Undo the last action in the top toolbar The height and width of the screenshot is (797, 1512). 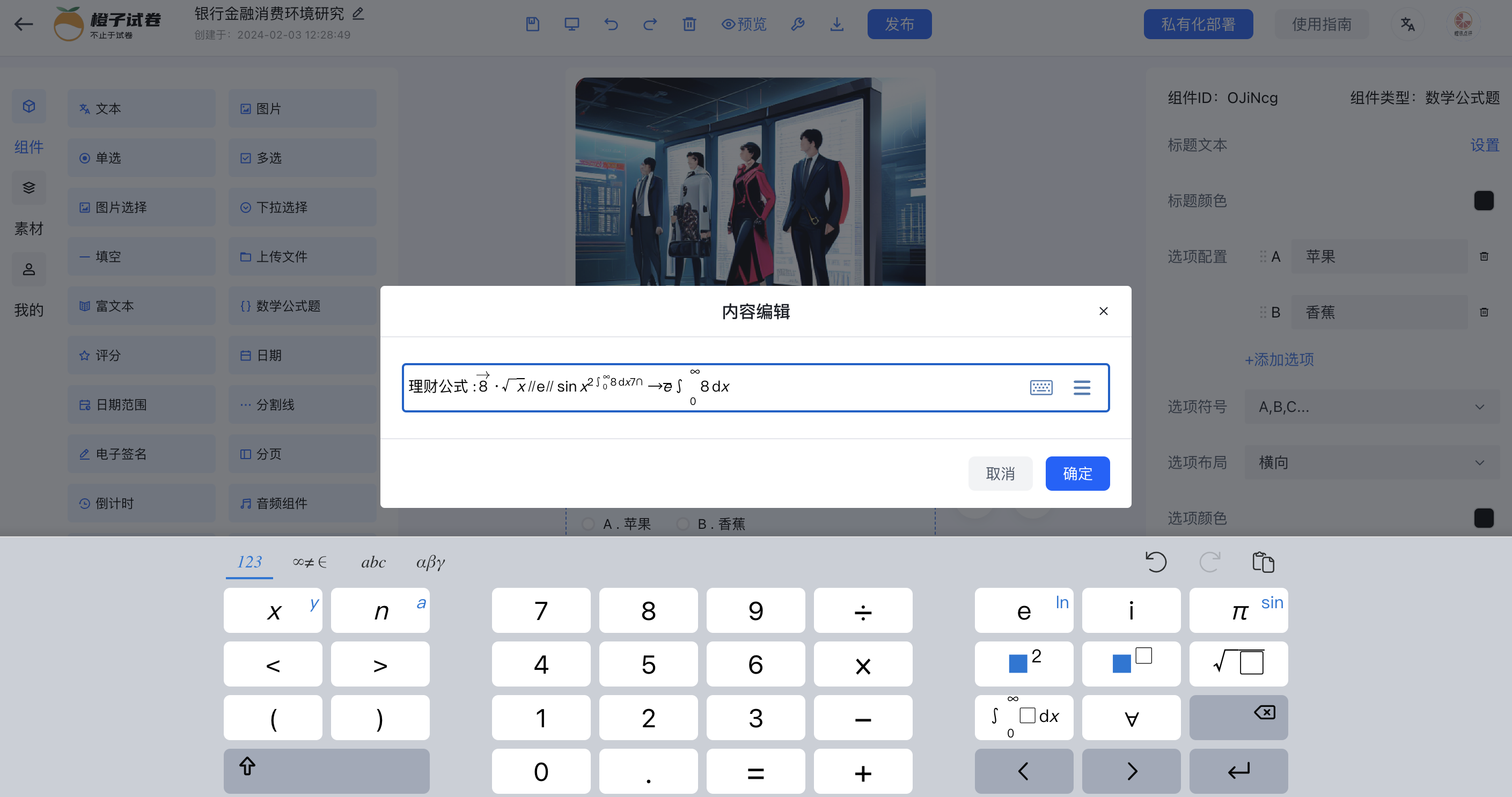click(611, 24)
